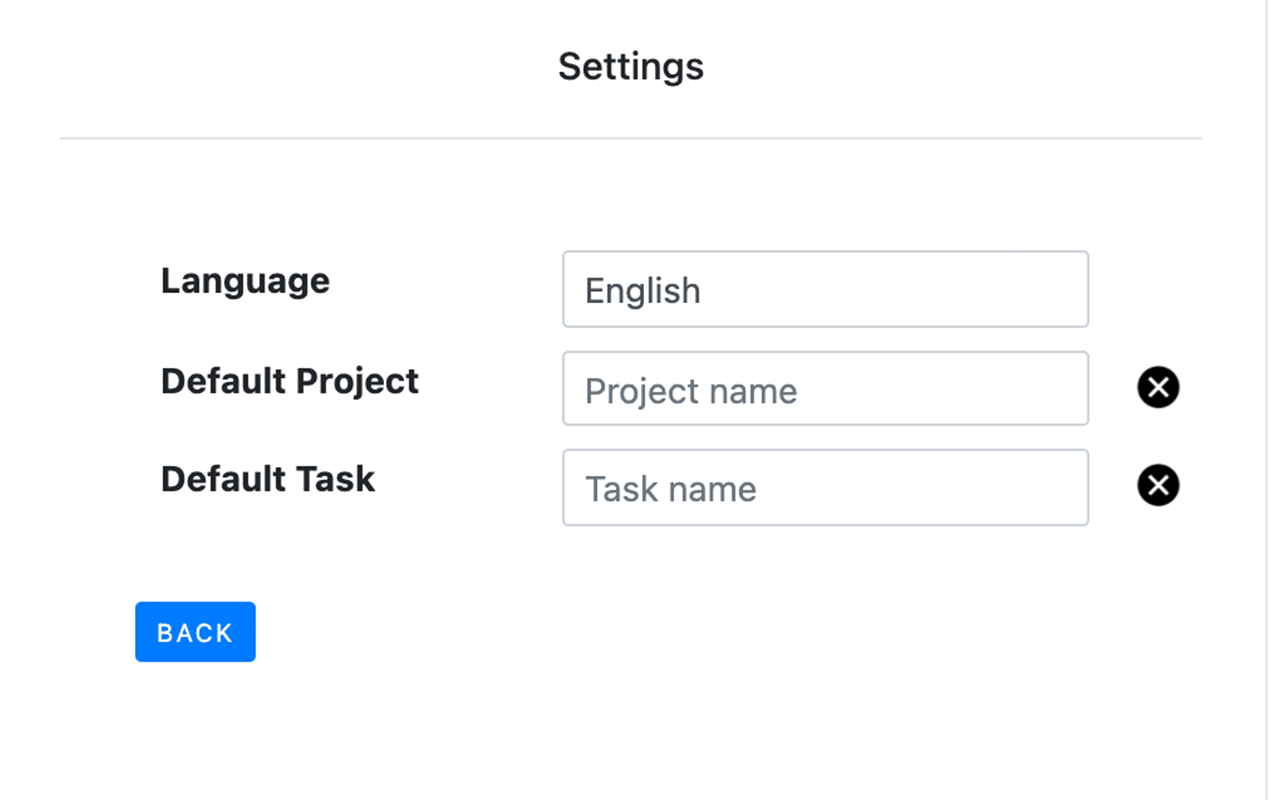Click the black X beside Task name
This screenshot has width=1280, height=800.
(x=1158, y=485)
